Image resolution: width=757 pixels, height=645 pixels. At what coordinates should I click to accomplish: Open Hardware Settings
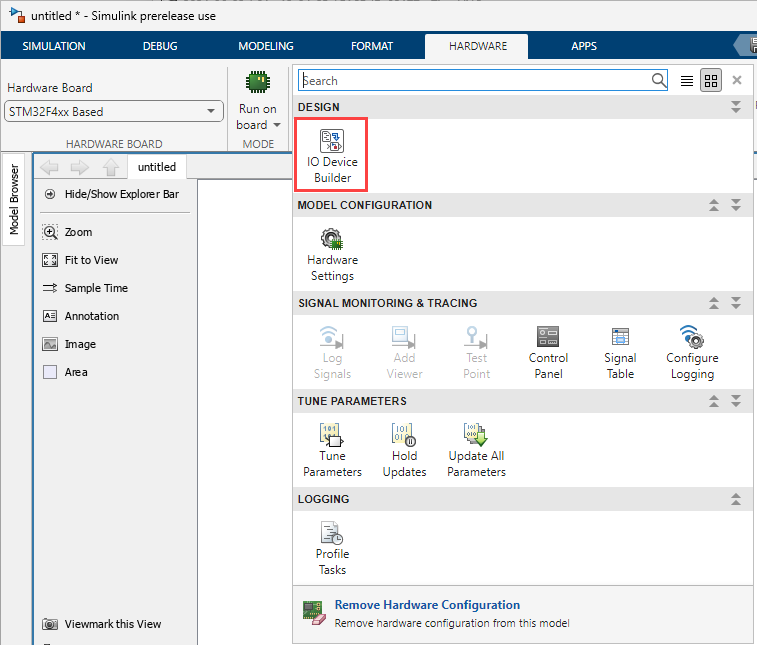click(332, 253)
